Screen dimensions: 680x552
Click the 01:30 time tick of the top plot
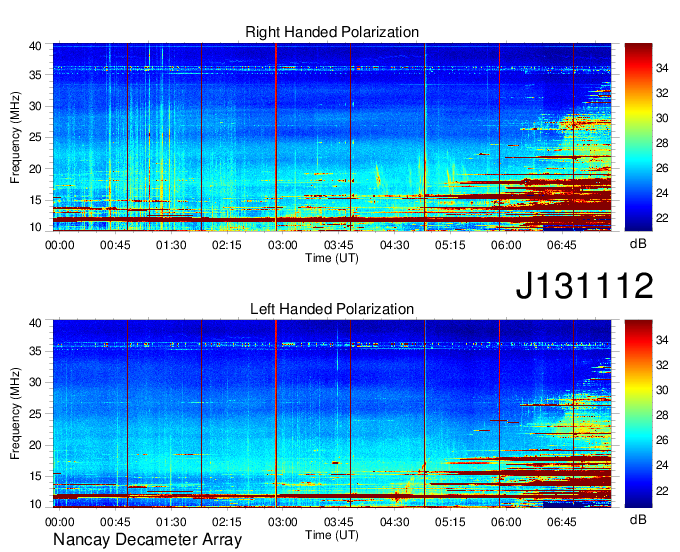[x=171, y=245]
